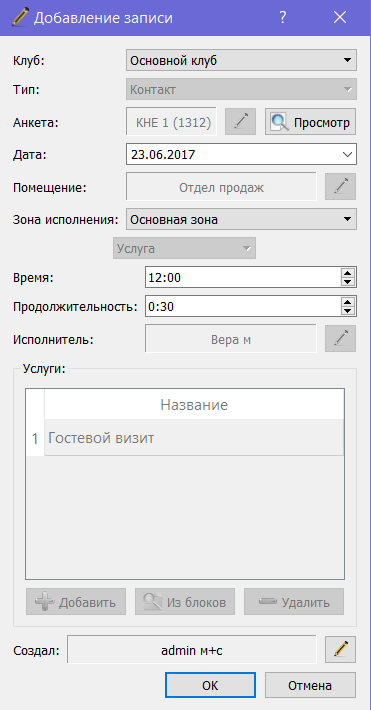Open the Зона исполнения dropdown
Image resolution: width=371 pixels, height=710 pixels.
tap(241, 220)
